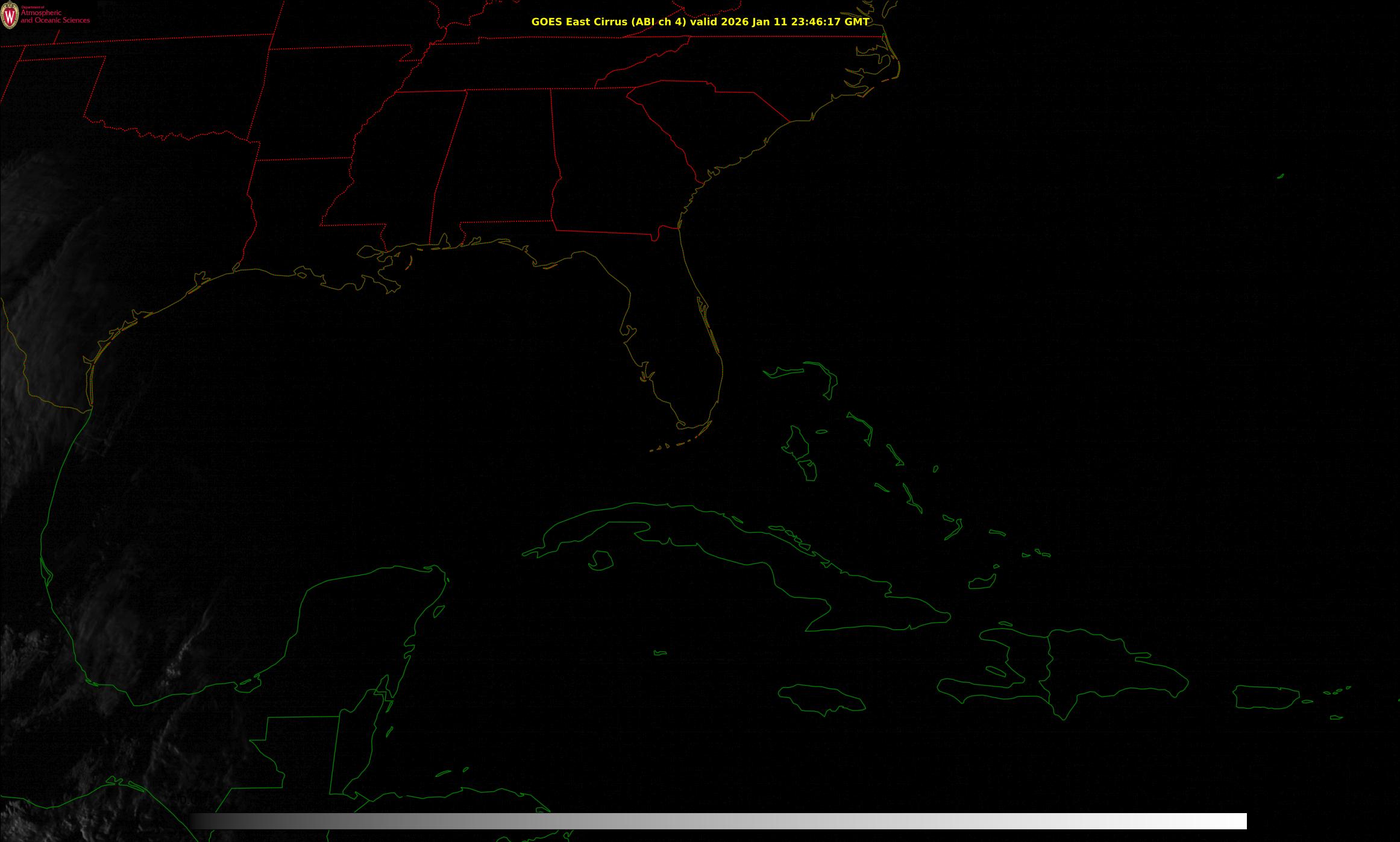Click the UW crest logo icon
This screenshot has width=1400, height=842.
coord(9,16)
